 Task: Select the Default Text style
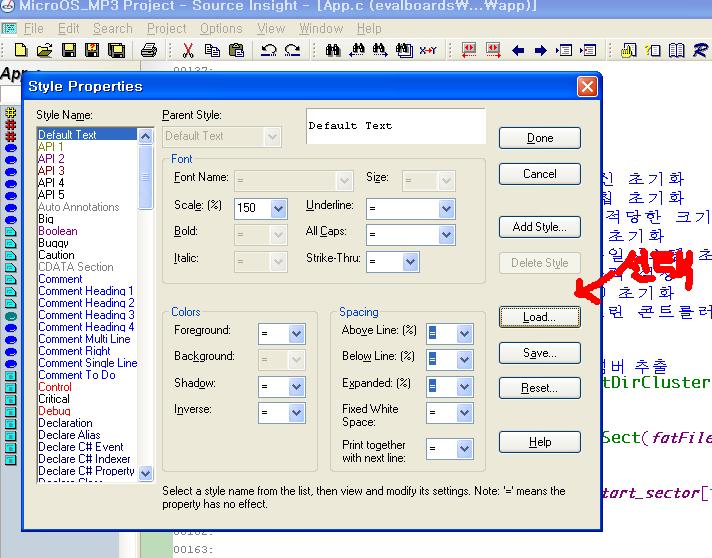click(x=87, y=134)
